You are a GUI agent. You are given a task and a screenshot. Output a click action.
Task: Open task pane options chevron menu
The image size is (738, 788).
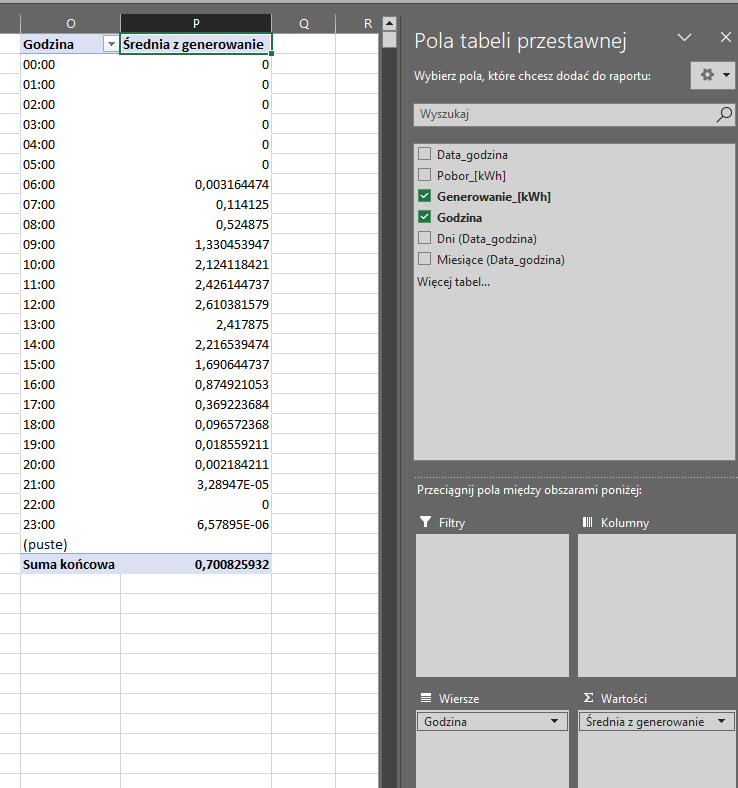(x=685, y=37)
